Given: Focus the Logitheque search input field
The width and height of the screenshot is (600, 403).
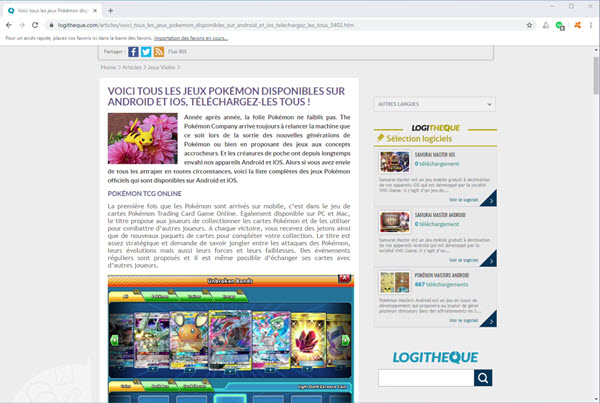Looking at the screenshot, I should [426, 378].
